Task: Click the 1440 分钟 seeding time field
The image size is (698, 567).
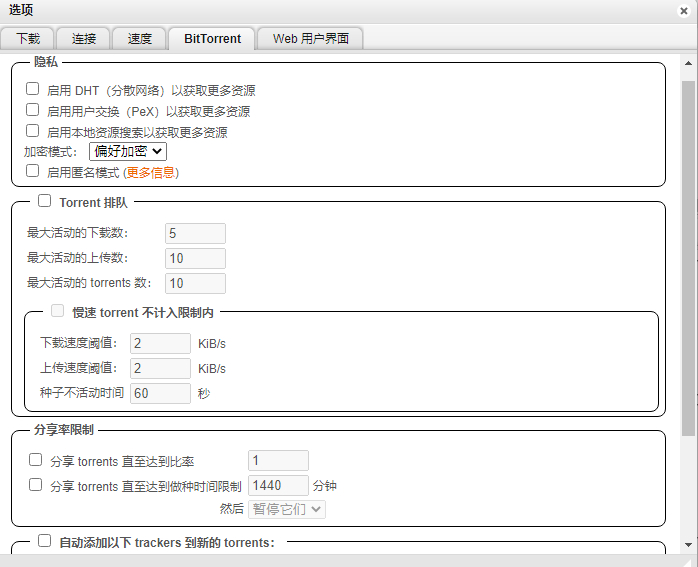Action: click(278, 485)
